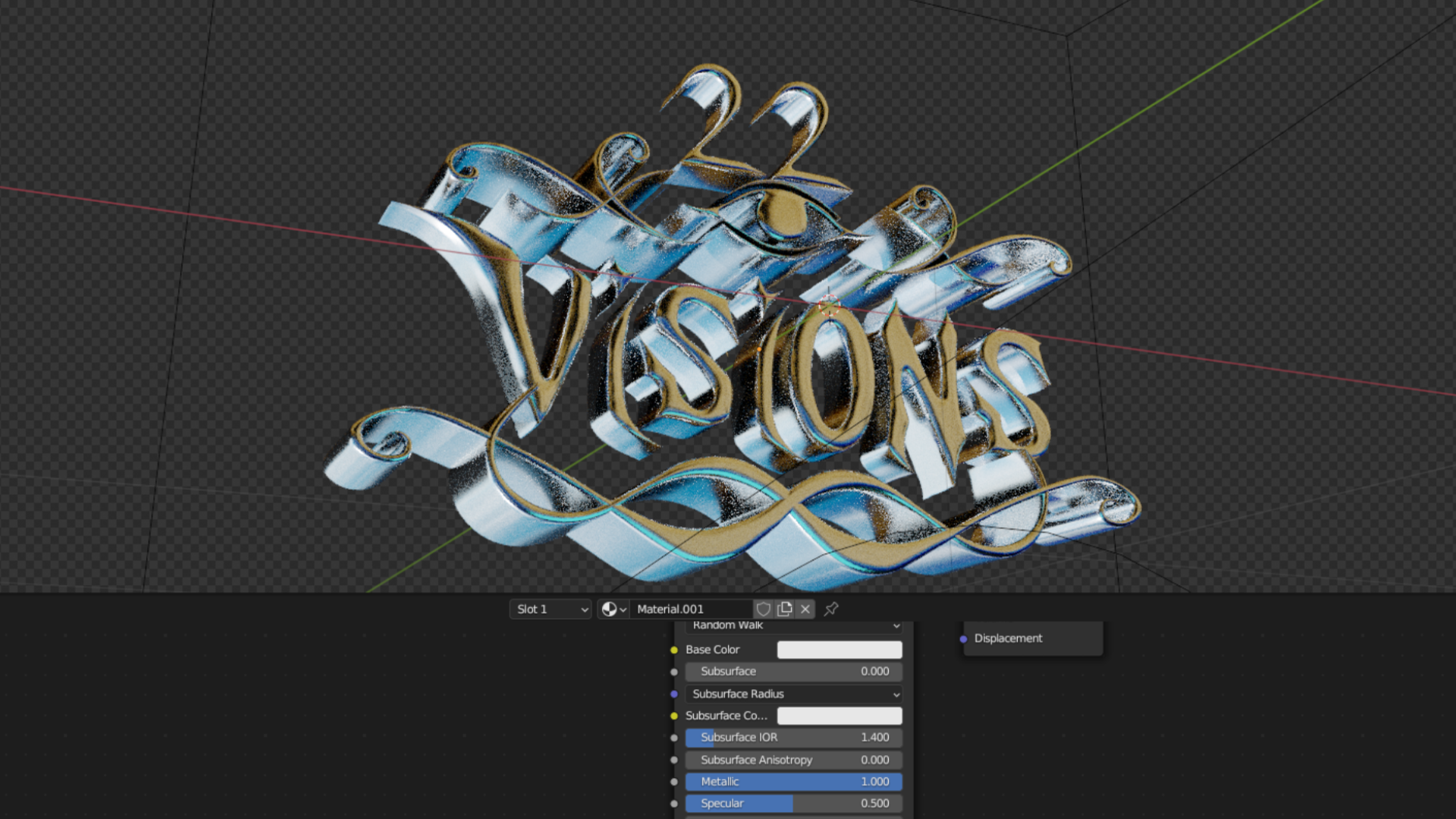
Task: Toggle the node editor pin icon
Action: [831, 609]
